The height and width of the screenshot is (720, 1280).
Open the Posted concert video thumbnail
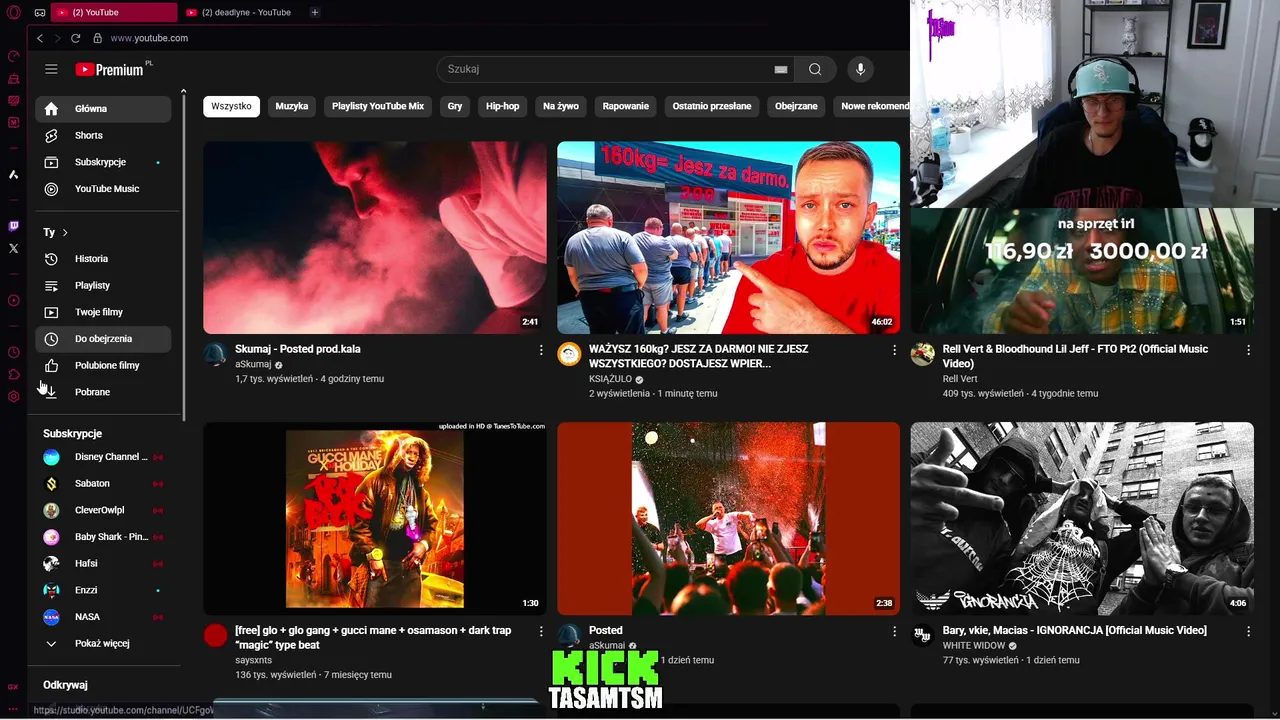[728, 518]
